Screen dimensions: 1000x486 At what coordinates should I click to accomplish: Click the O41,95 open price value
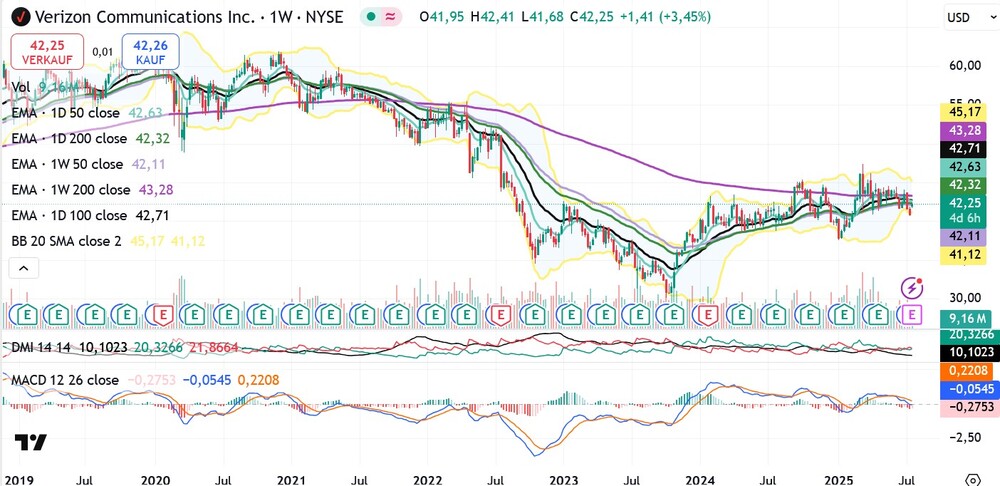441,17
